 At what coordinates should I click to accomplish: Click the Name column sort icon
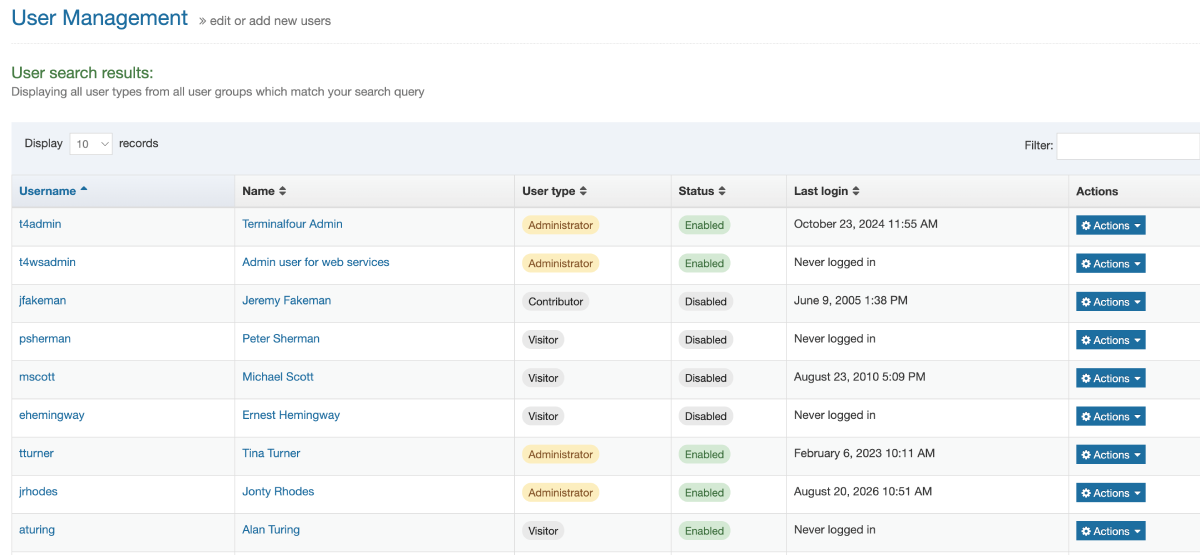tap(283, 191)
